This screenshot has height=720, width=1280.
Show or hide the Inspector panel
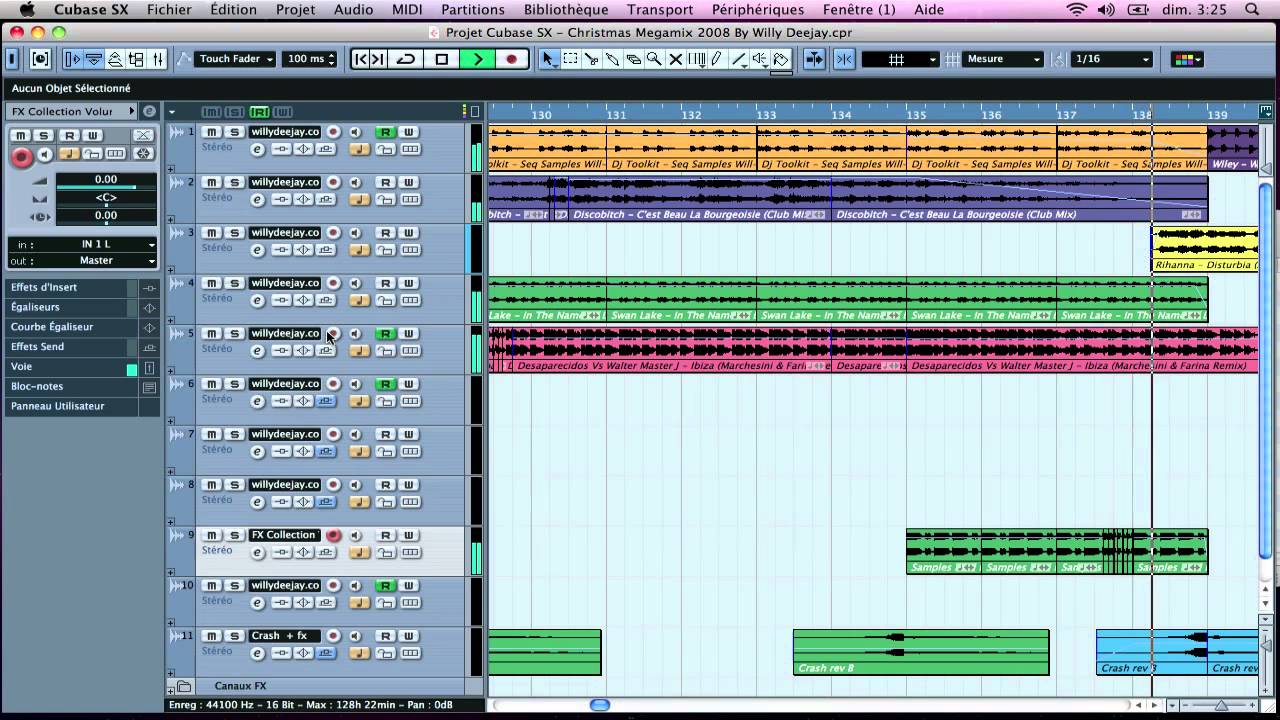(x=72, y=59)
